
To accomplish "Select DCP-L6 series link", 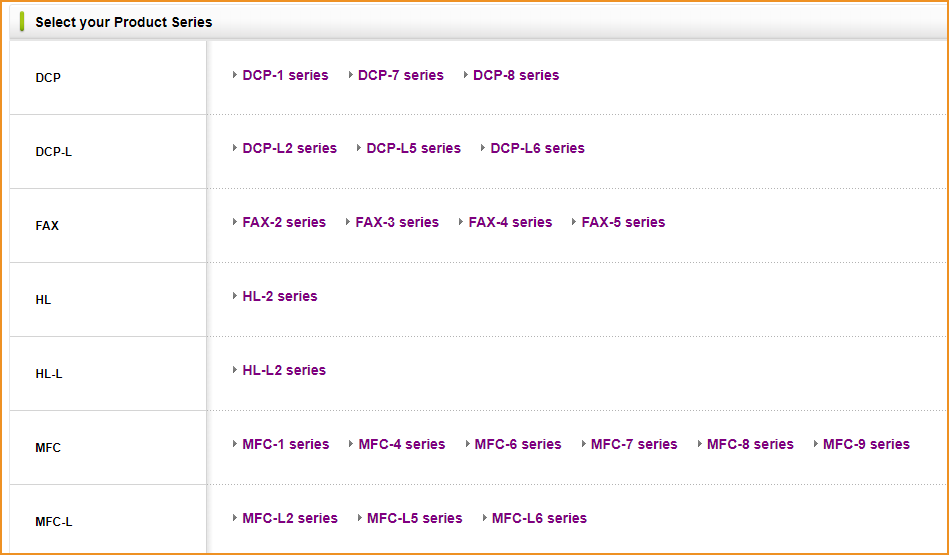I will click(537, 148).
